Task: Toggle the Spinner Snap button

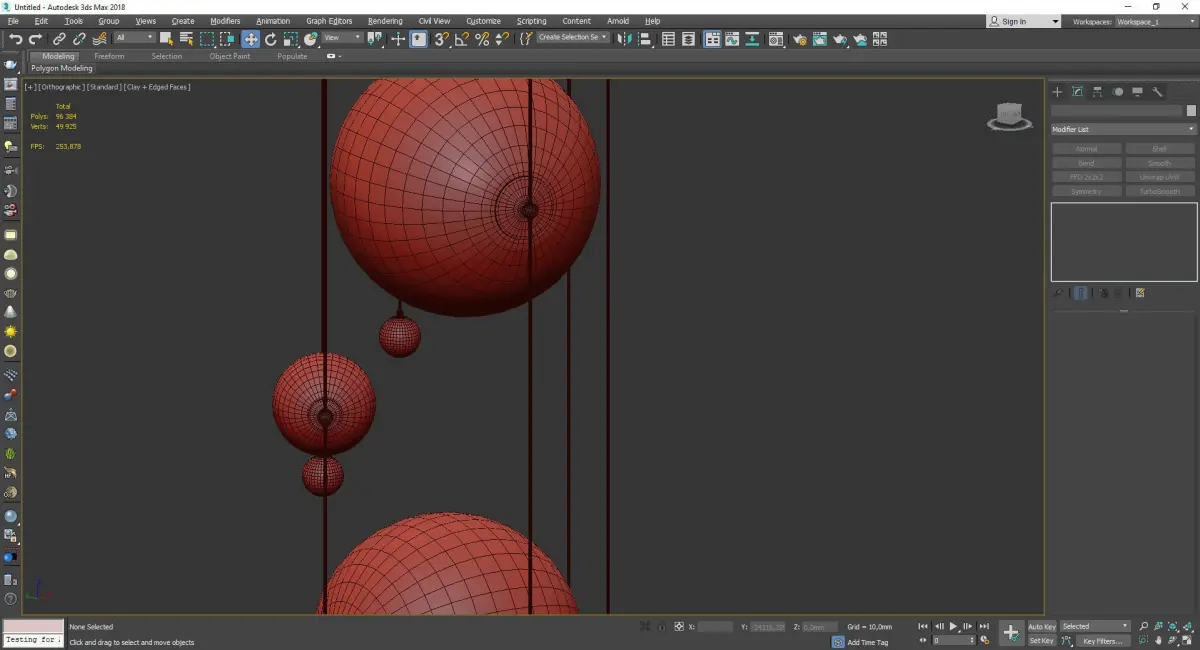Action: click(502, 39)
